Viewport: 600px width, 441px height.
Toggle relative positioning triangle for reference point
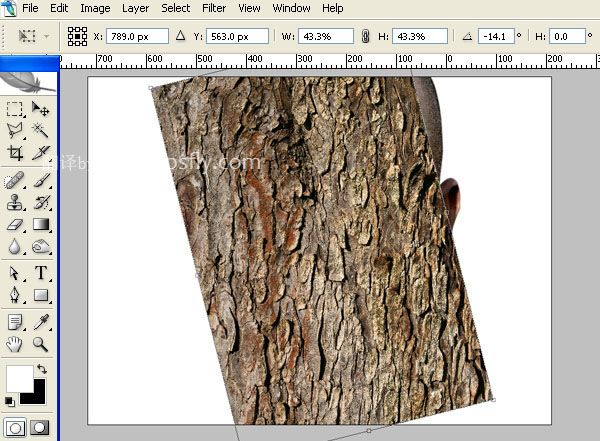[181, 36]
